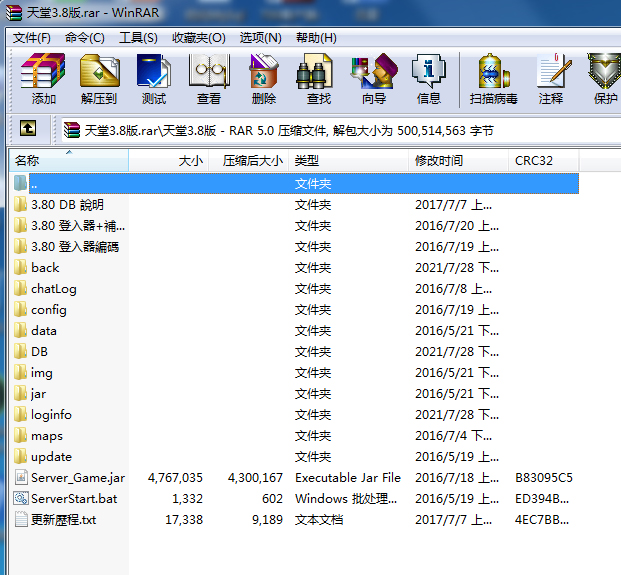Open the 文件(F) menu
Viewport: 621px width, 575px height.
pos(32,38)
